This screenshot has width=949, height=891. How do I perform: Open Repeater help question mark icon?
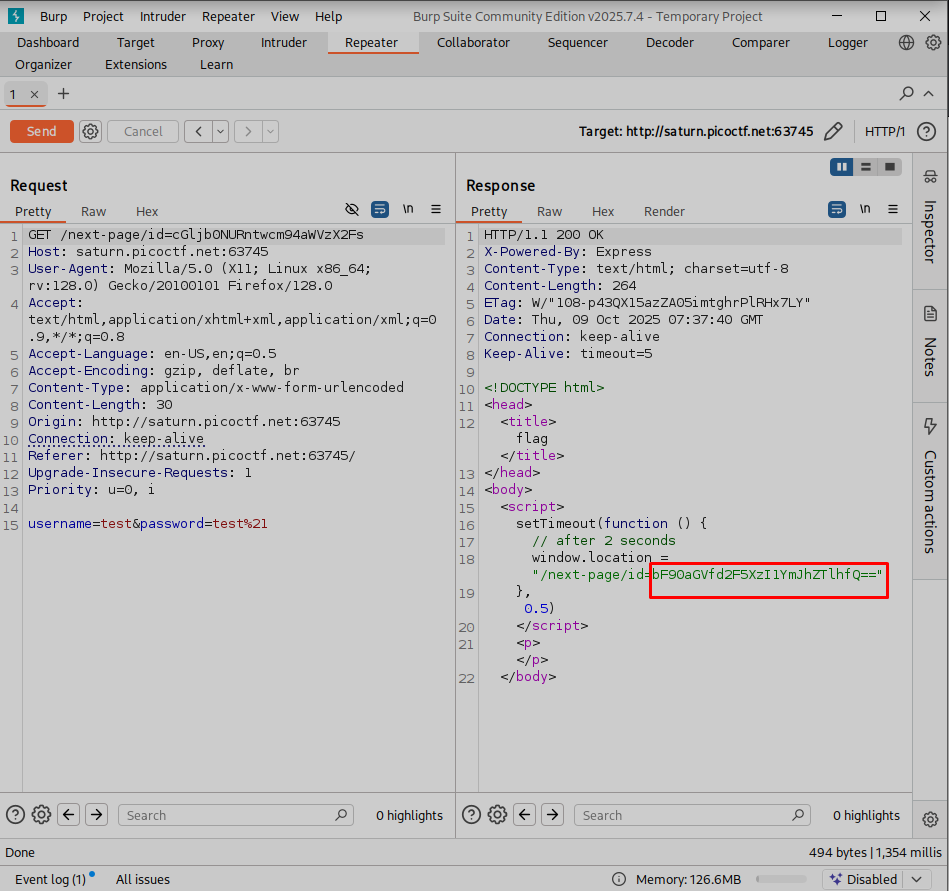pyautogui.click(x=926, y=131)
